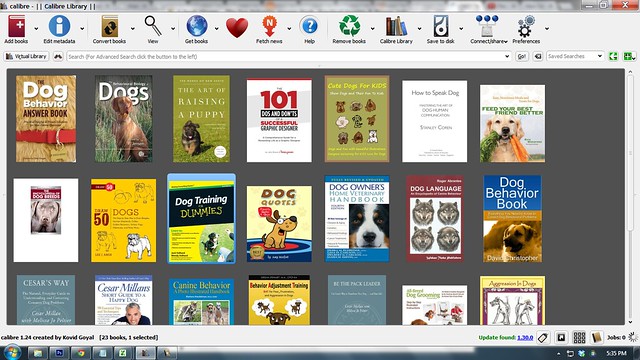Click the Dropbox tray icon

tap(582, 353)
